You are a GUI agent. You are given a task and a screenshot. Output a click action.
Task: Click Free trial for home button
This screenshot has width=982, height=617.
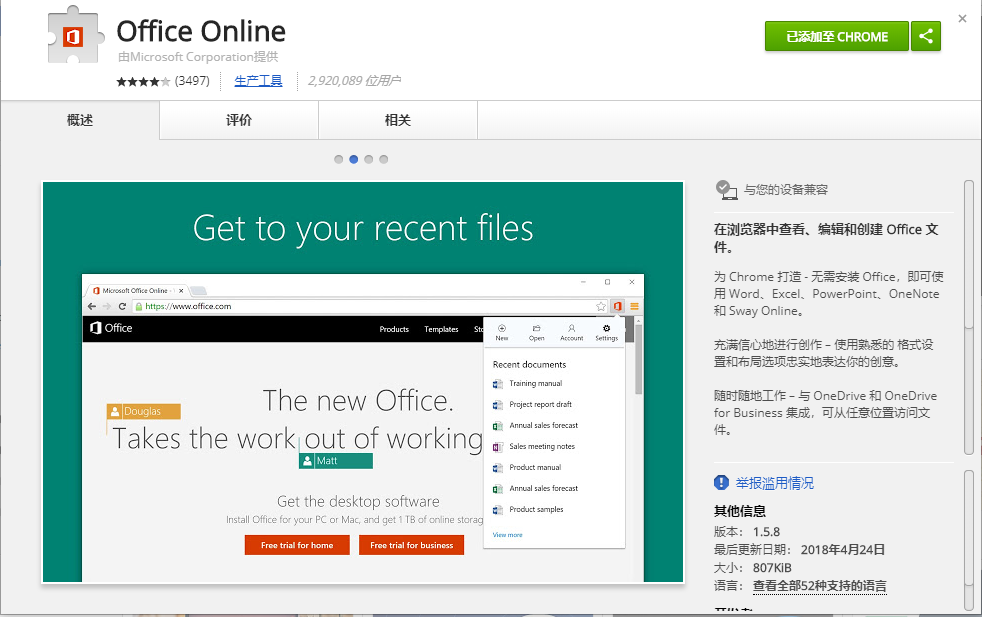[x=297, y=545]
